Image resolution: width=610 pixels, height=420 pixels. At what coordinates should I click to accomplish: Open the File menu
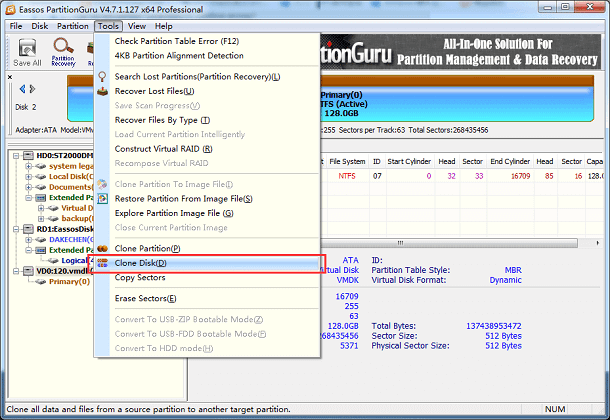(x=16, y=26)
